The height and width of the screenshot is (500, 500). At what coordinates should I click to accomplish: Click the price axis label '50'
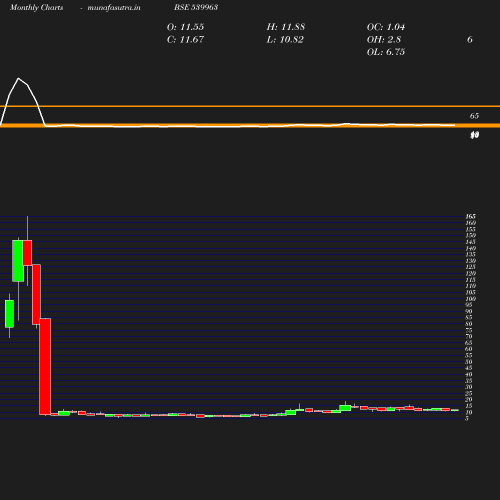(x=469, y=362)
